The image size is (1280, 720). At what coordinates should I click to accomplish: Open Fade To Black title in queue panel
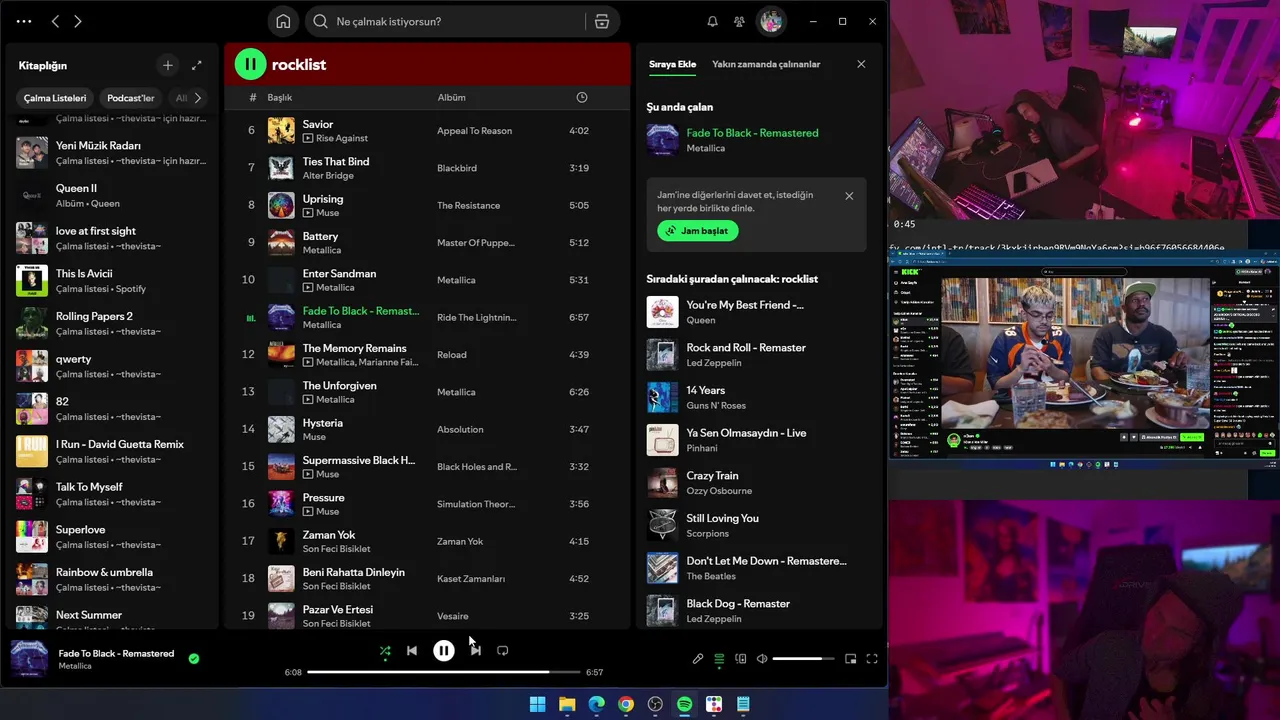pos(752,133)
